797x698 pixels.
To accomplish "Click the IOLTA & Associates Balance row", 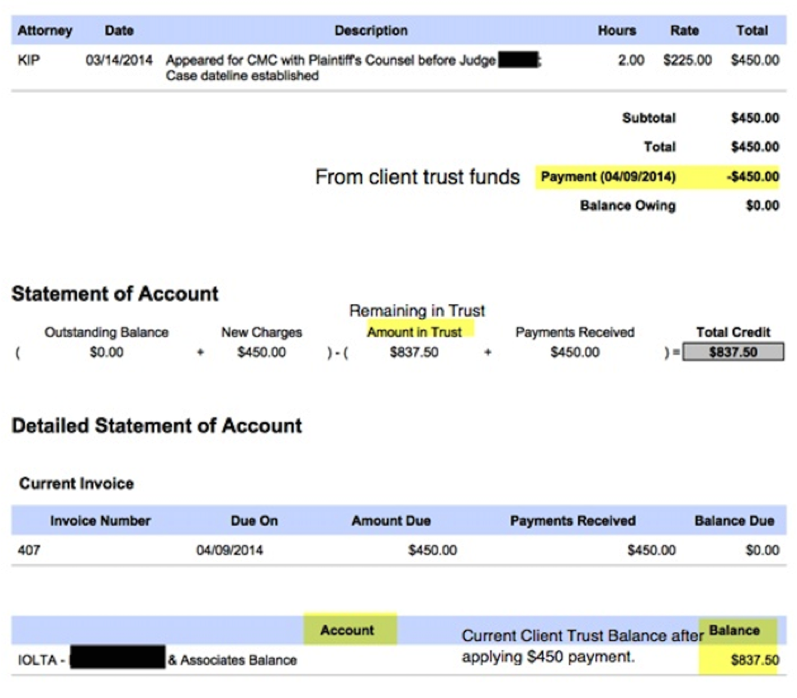I will 398,660.
